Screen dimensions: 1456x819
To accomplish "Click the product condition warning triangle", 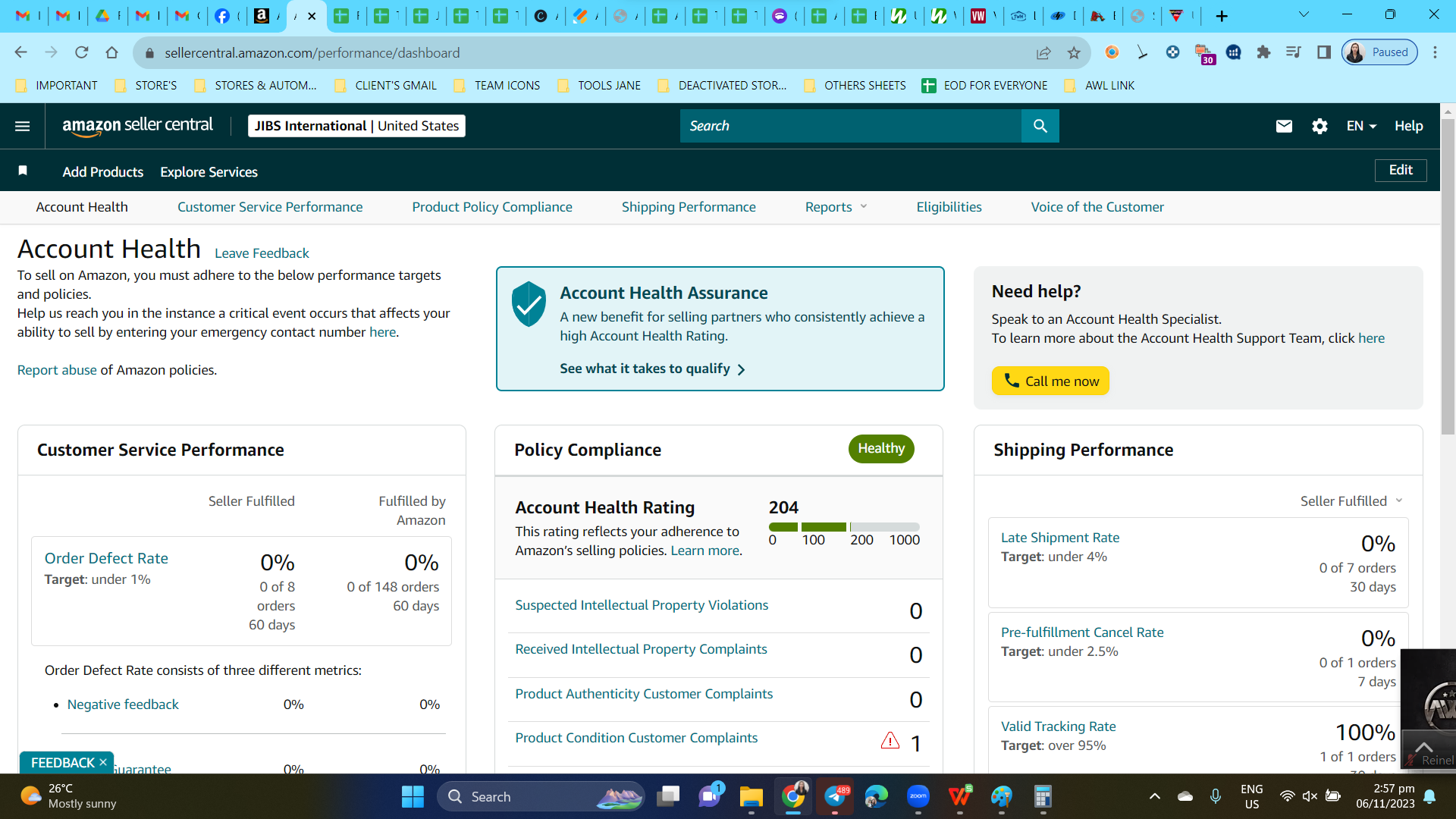I will 890,741.
